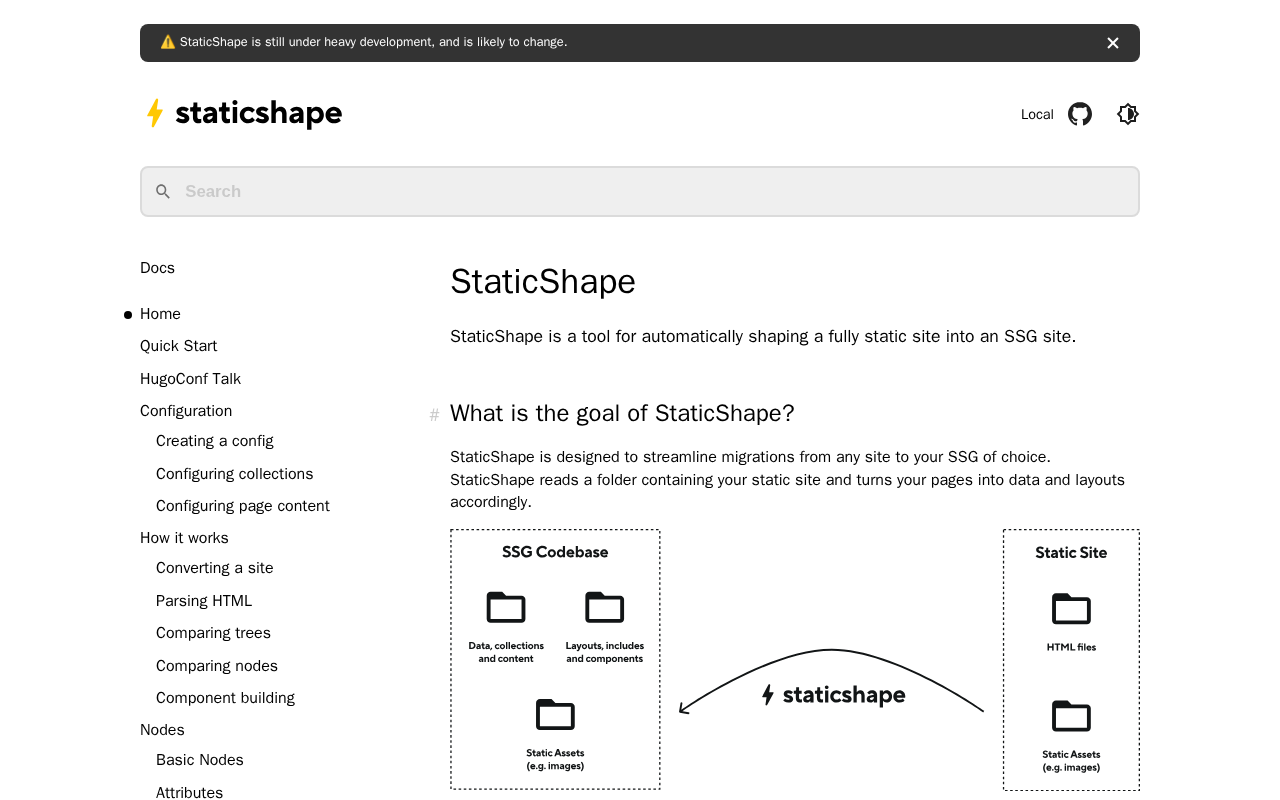This screenshot has height=800, width=1280.
Task: Open the Configuration section
Action: click(x=186, y=411)
